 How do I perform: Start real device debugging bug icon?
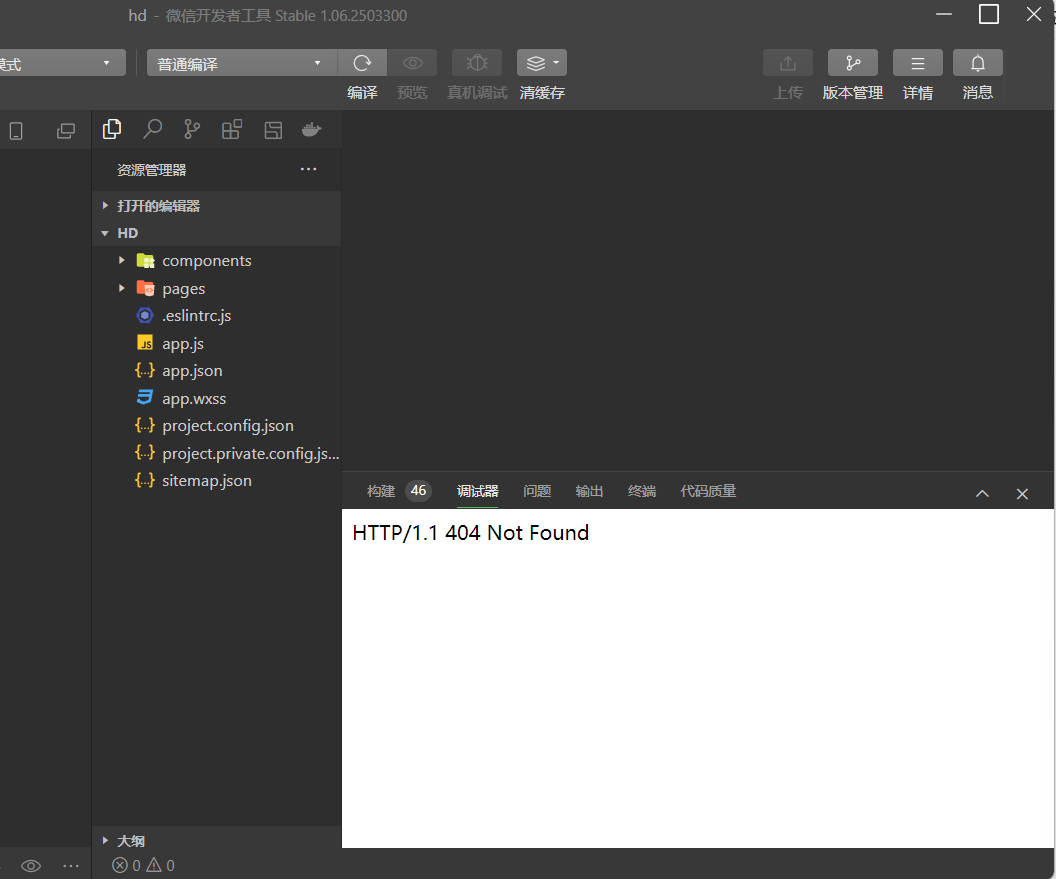click(477, 63)
